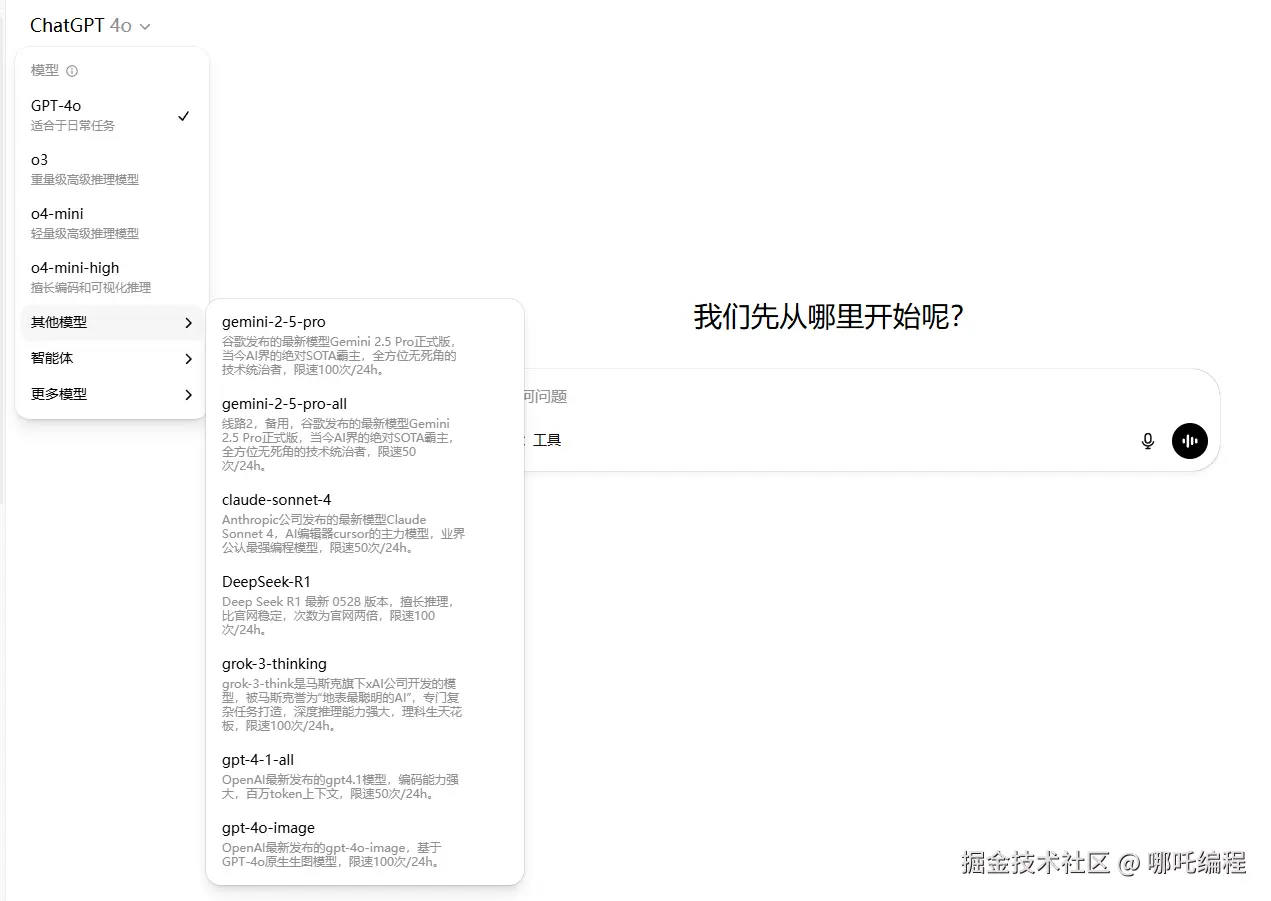Click the microphone dictation icon
The image size is (1271, 901).
[1148, 441]
